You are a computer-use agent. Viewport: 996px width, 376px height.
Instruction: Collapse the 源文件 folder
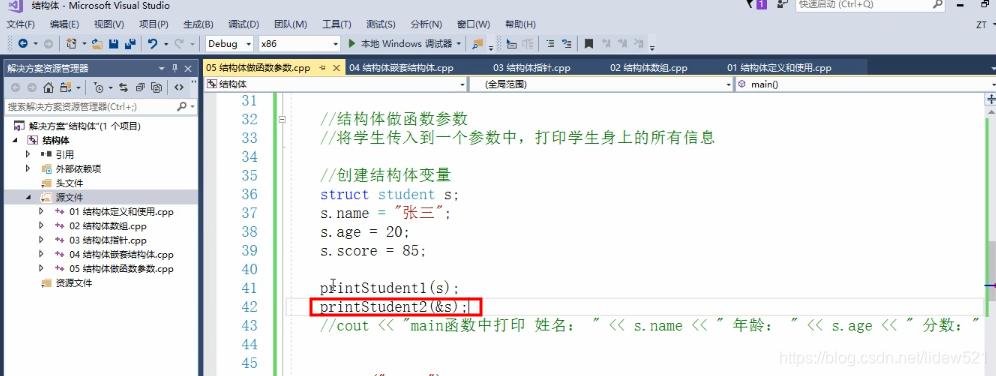(28, 198)
